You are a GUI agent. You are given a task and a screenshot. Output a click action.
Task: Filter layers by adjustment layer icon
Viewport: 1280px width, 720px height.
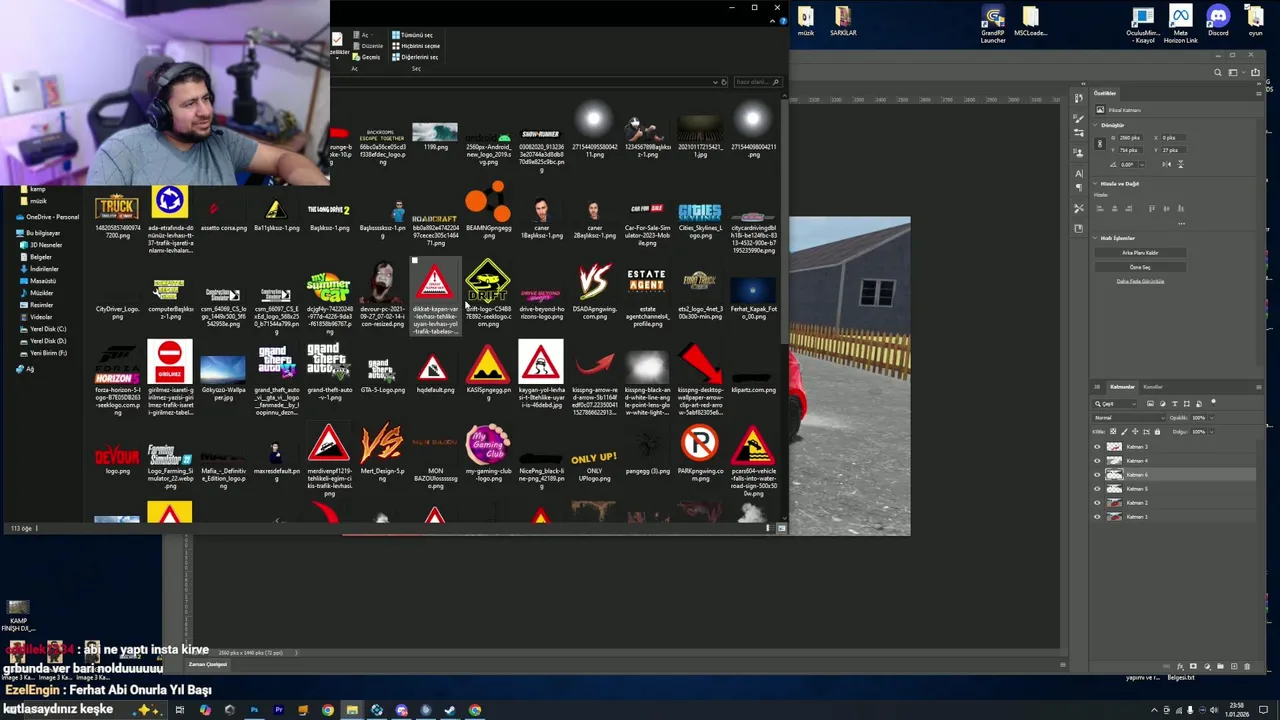click(x=1162, y=403)
